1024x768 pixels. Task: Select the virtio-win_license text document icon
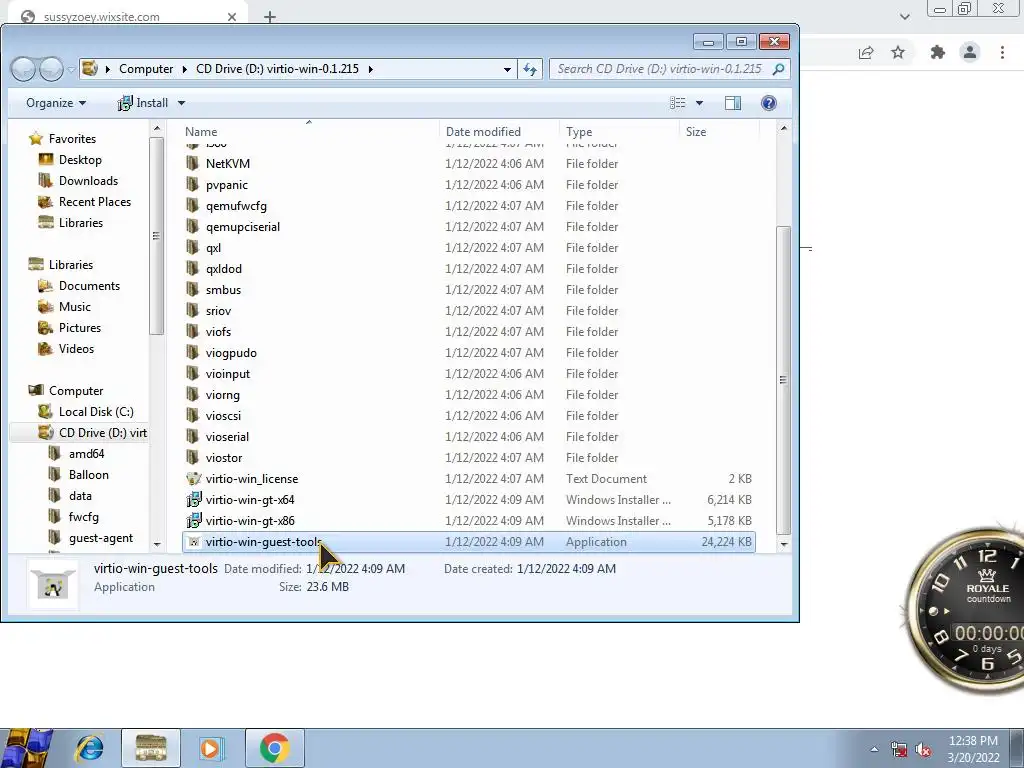tap(193, 479)
